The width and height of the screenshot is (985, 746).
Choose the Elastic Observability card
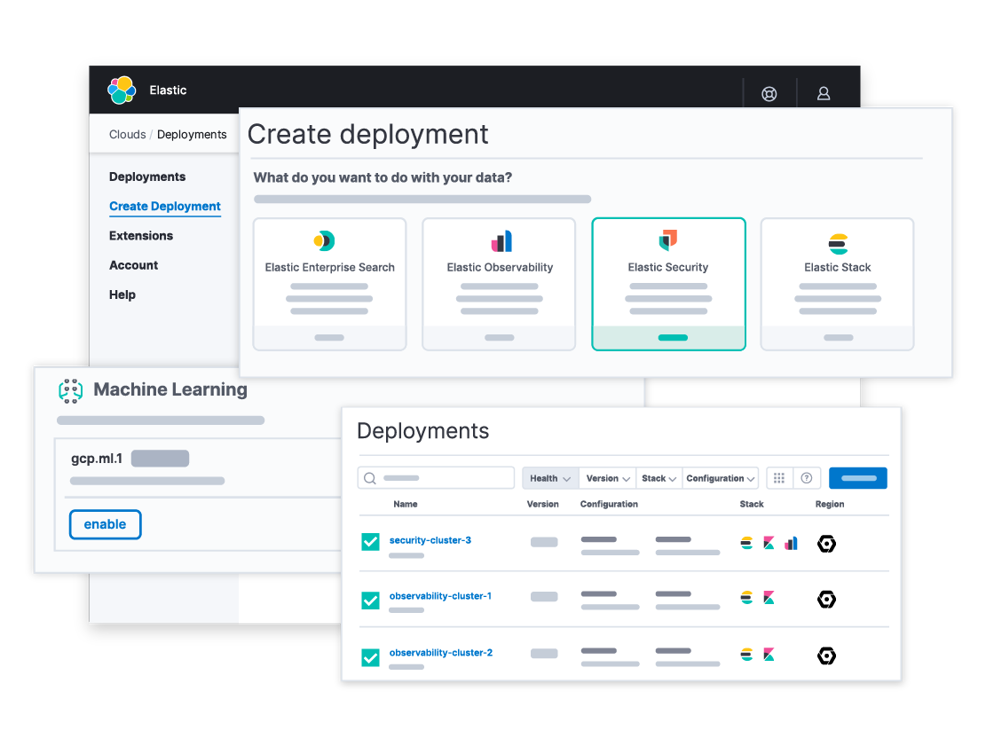(499, 284)
